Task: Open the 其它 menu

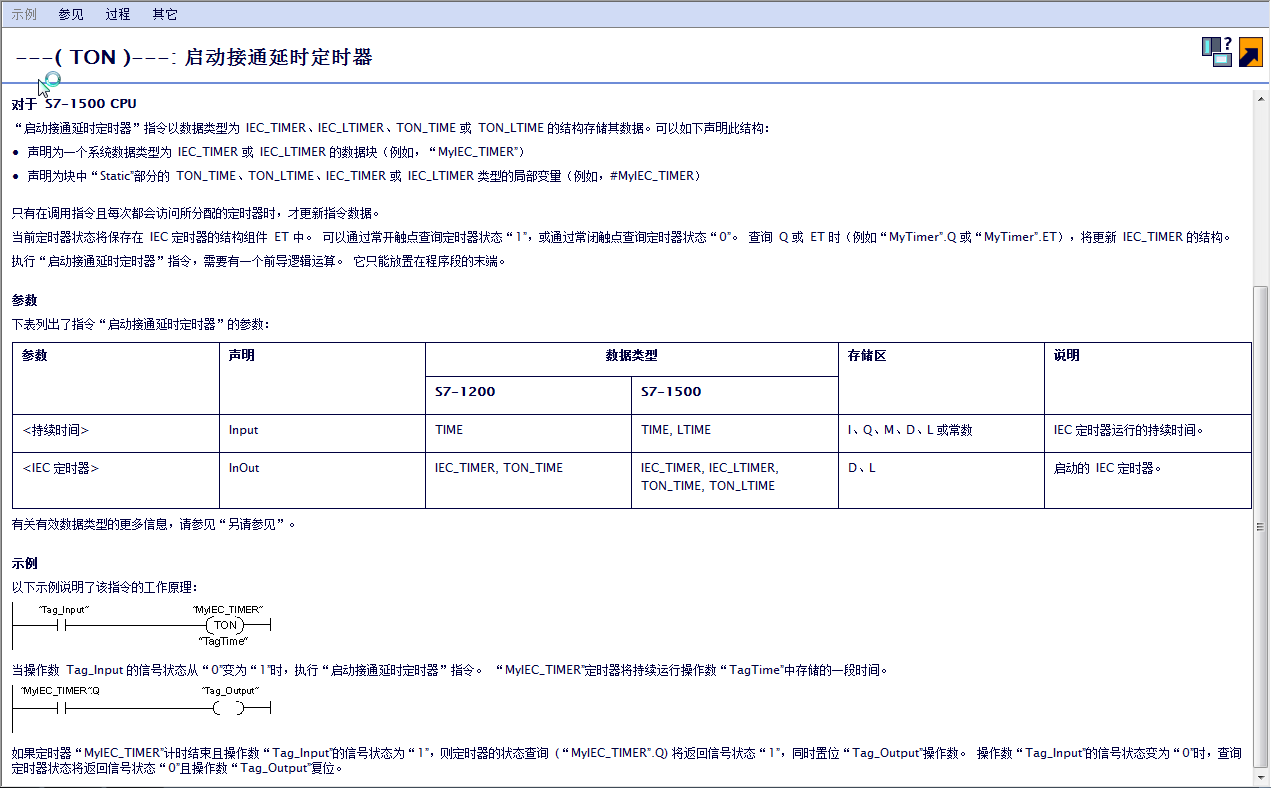Action: [x=165, y=14]
